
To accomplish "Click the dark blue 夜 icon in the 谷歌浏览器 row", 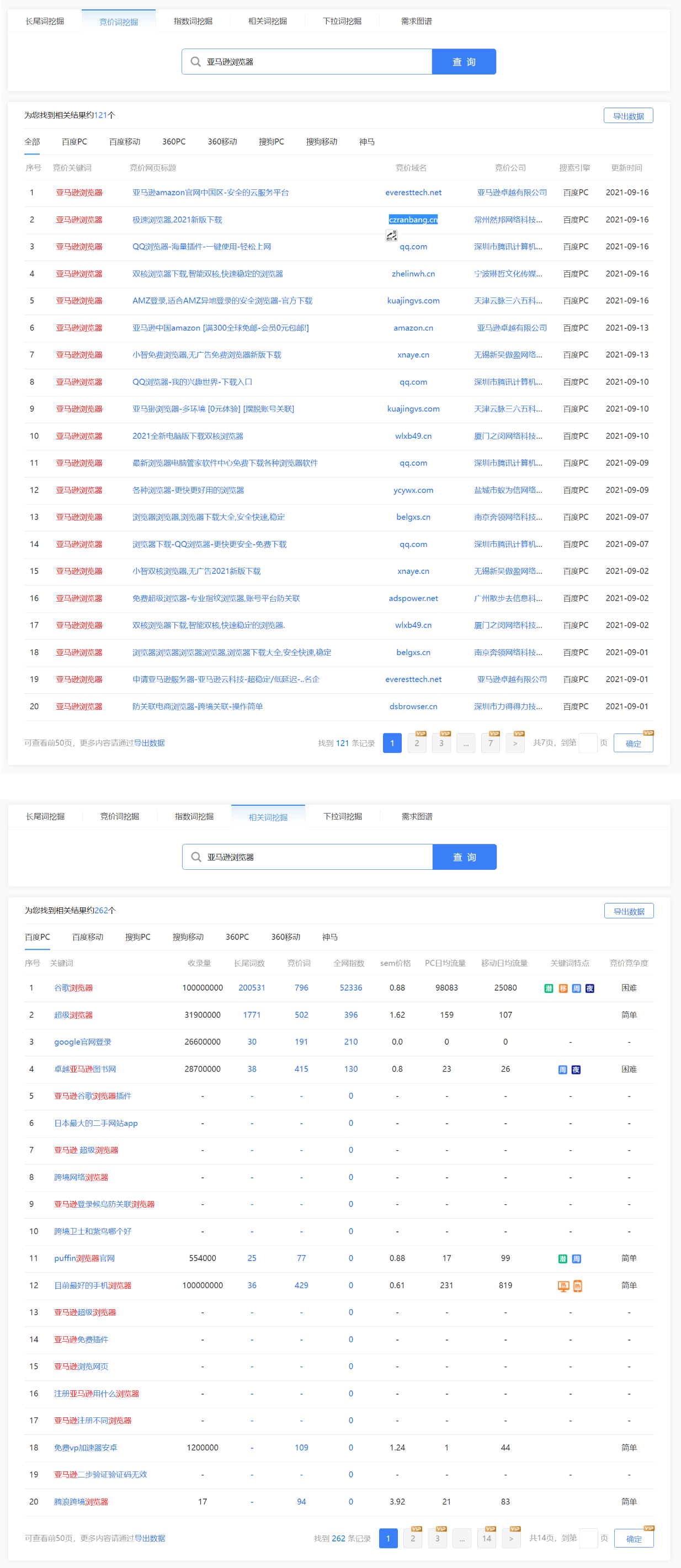I will [590, 988].
